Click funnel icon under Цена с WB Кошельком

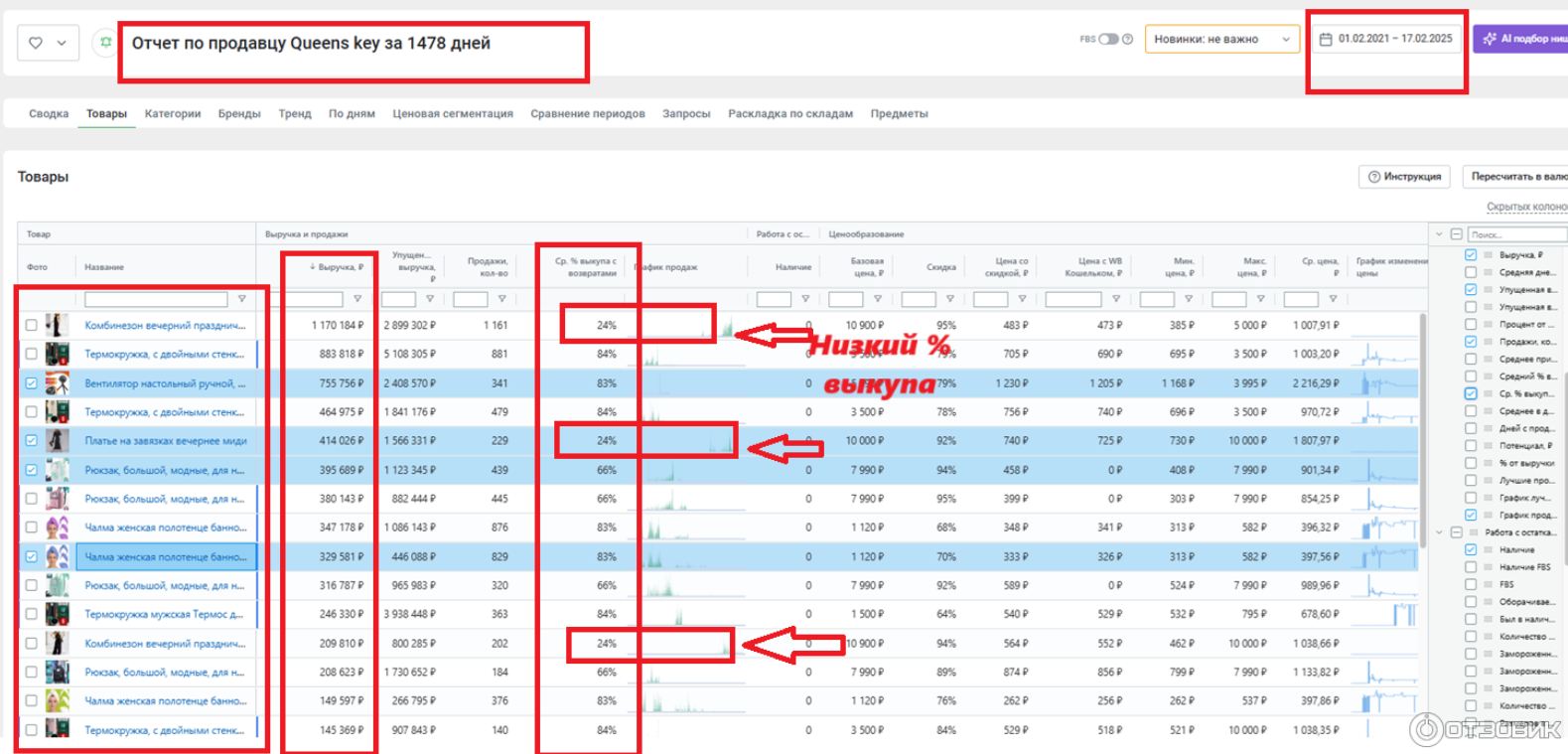pyautogui.click(x=1116, y=299)
